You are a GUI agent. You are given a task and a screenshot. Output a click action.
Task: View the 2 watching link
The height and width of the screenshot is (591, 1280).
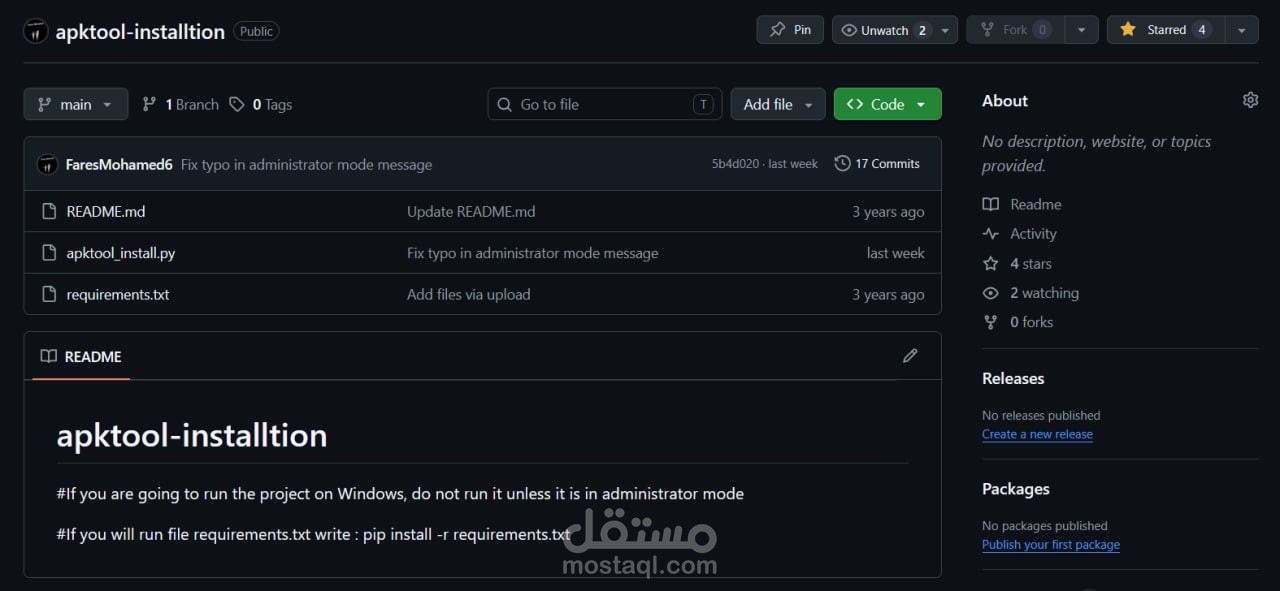pyautogui.click(x=1031, y=293)
